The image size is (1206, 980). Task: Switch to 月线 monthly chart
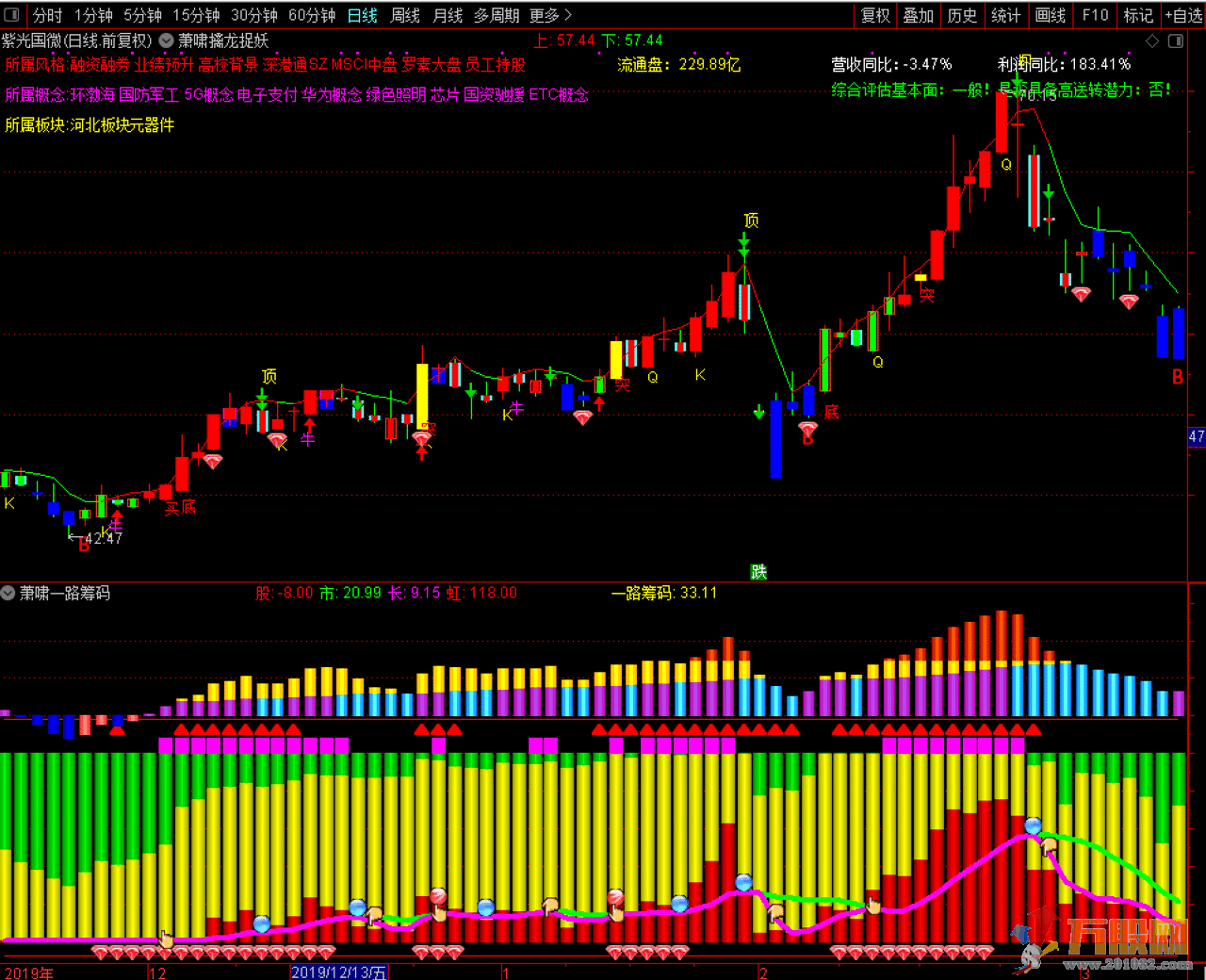(x=448, y=15)
